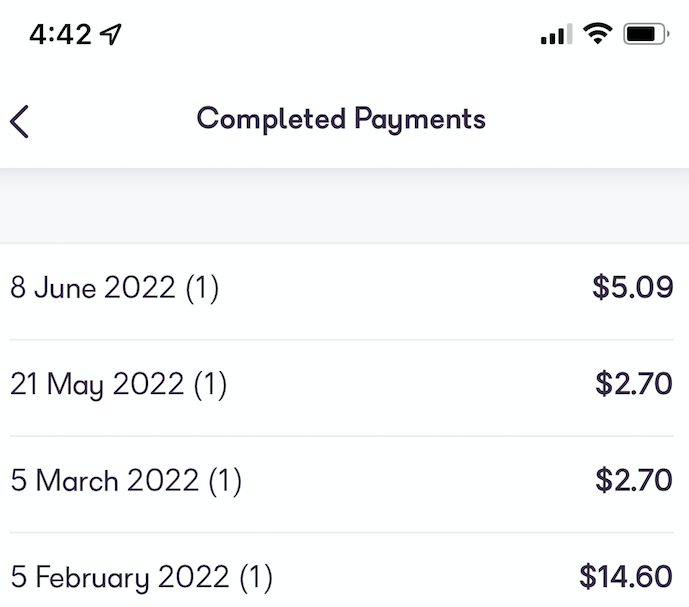Tap the $2.70 amount for 5 March
Viewport: 689px width, 607px height.
click(x=634, y=481)
